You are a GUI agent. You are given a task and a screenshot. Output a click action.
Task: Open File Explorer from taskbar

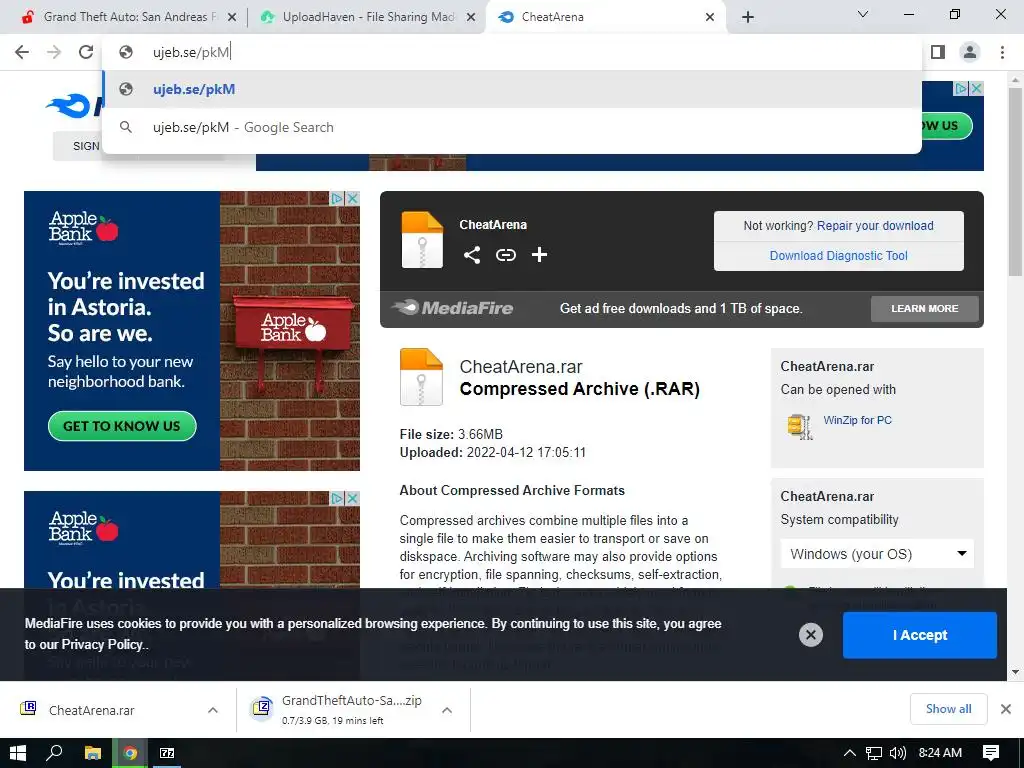pyautogui.click(x=93, y=753)
